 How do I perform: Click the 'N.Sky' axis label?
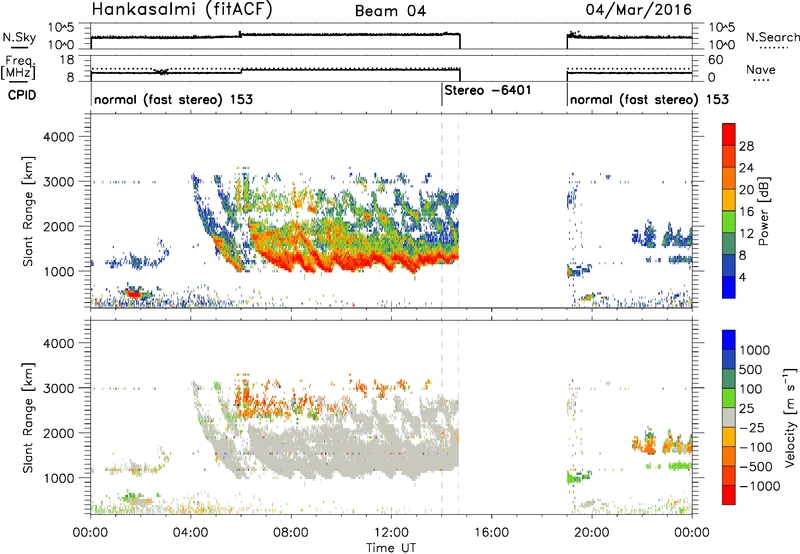(x=19, y=38)
